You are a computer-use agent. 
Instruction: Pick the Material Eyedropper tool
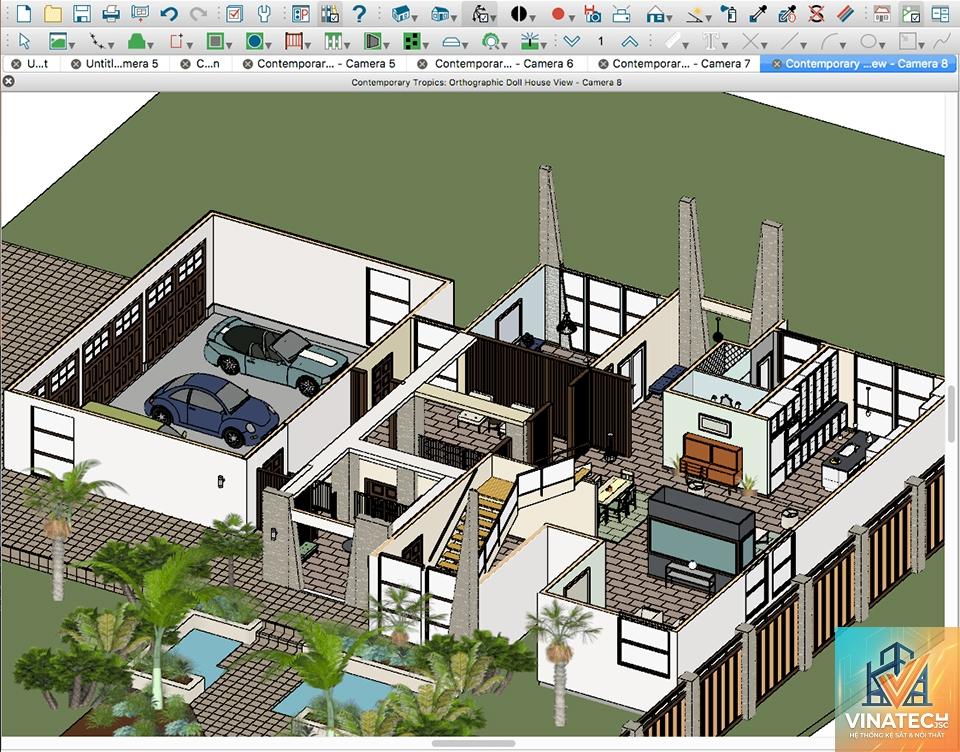tap(758, 13)
